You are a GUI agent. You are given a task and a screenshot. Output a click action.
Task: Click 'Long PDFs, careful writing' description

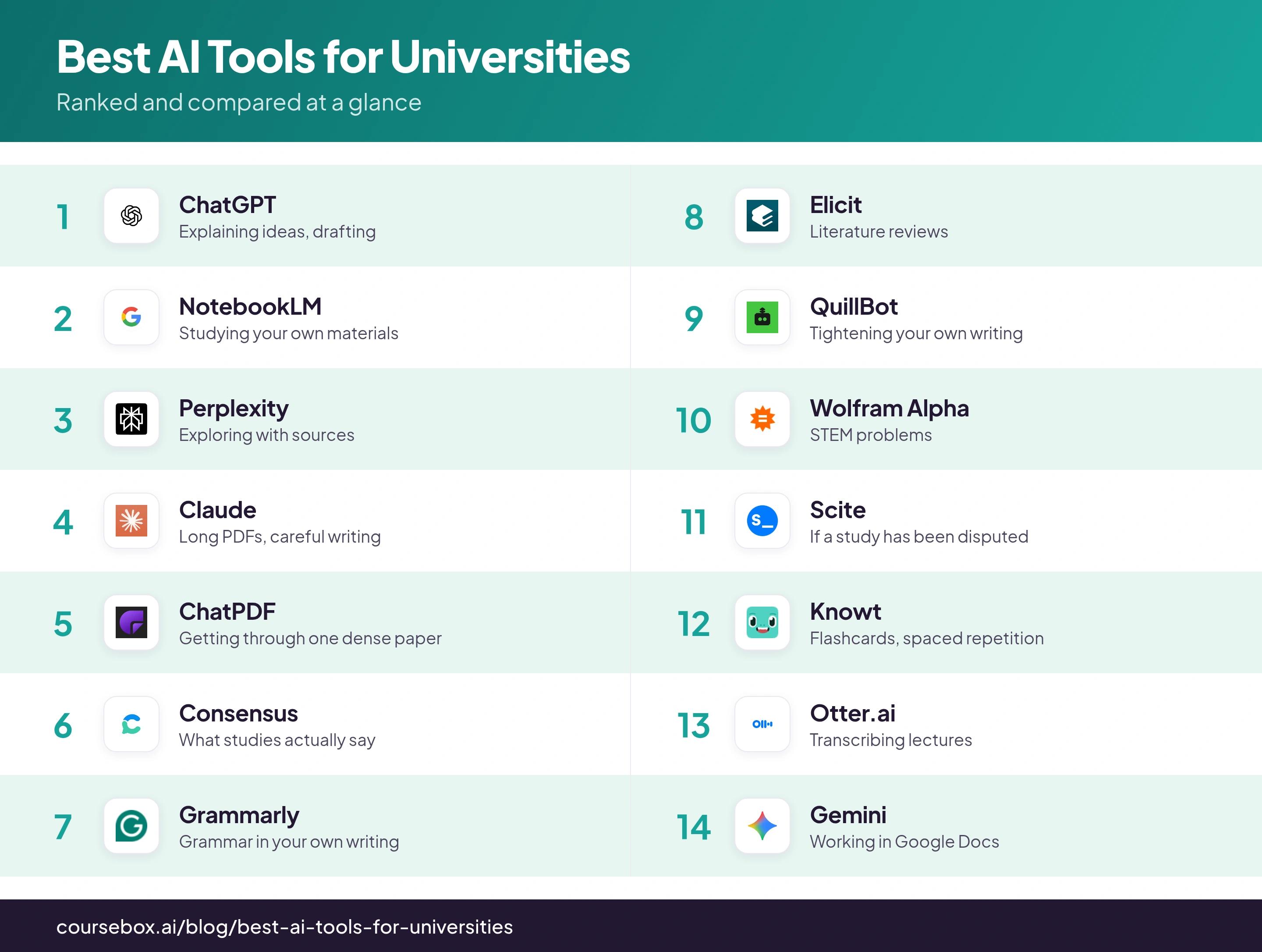[280, 536]
